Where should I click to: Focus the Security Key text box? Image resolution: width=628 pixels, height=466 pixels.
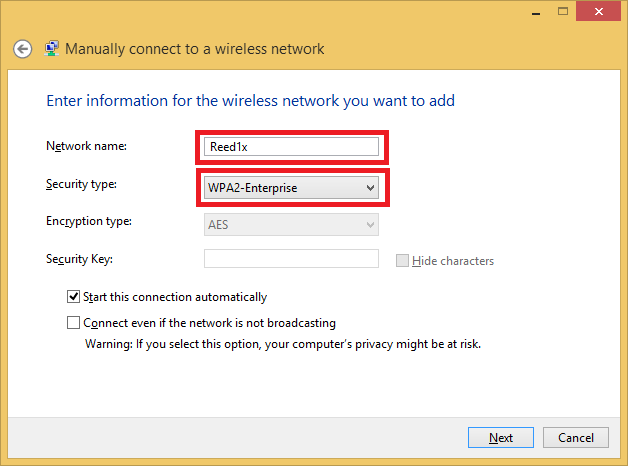[291, 260]
